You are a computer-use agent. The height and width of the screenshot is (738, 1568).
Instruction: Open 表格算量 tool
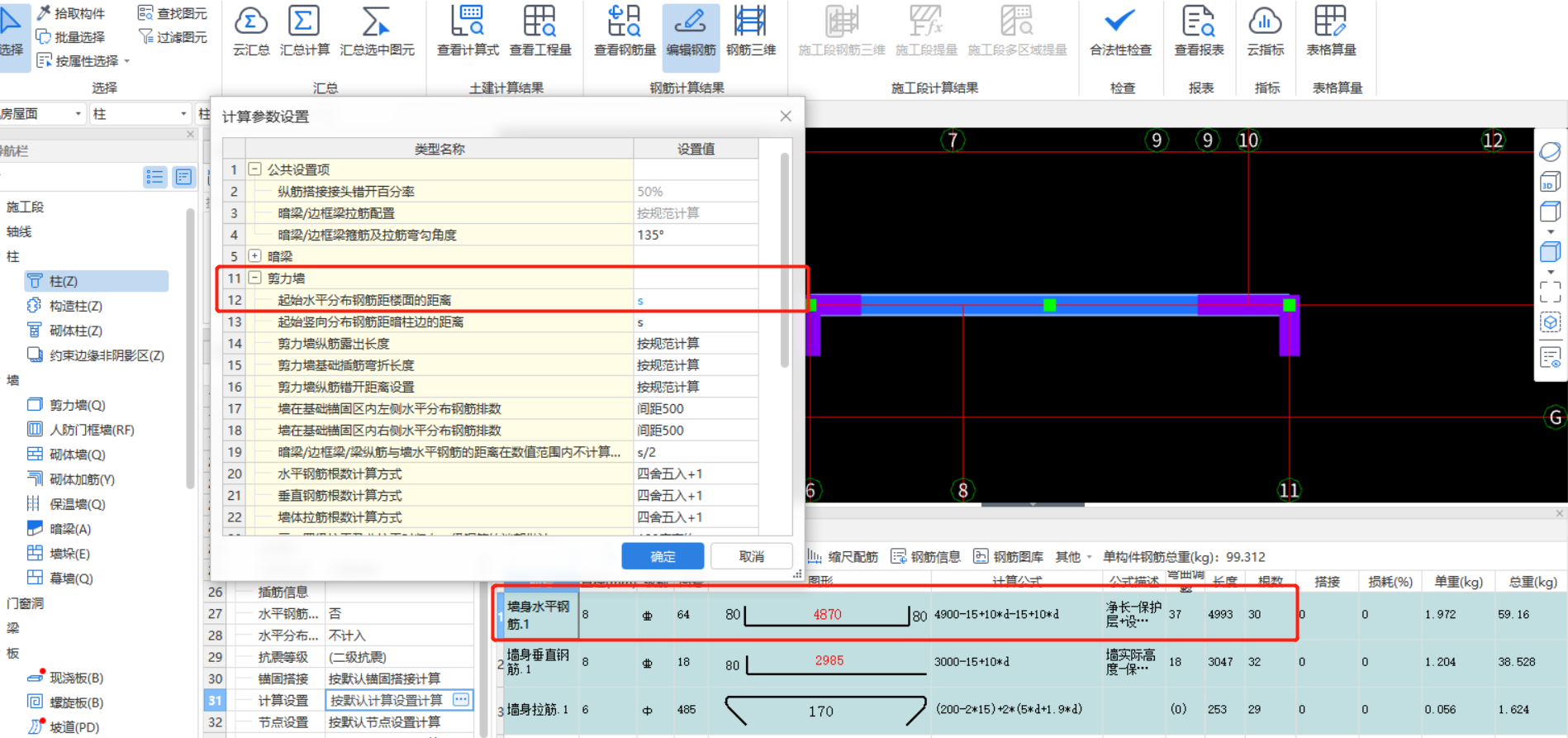1331,31
